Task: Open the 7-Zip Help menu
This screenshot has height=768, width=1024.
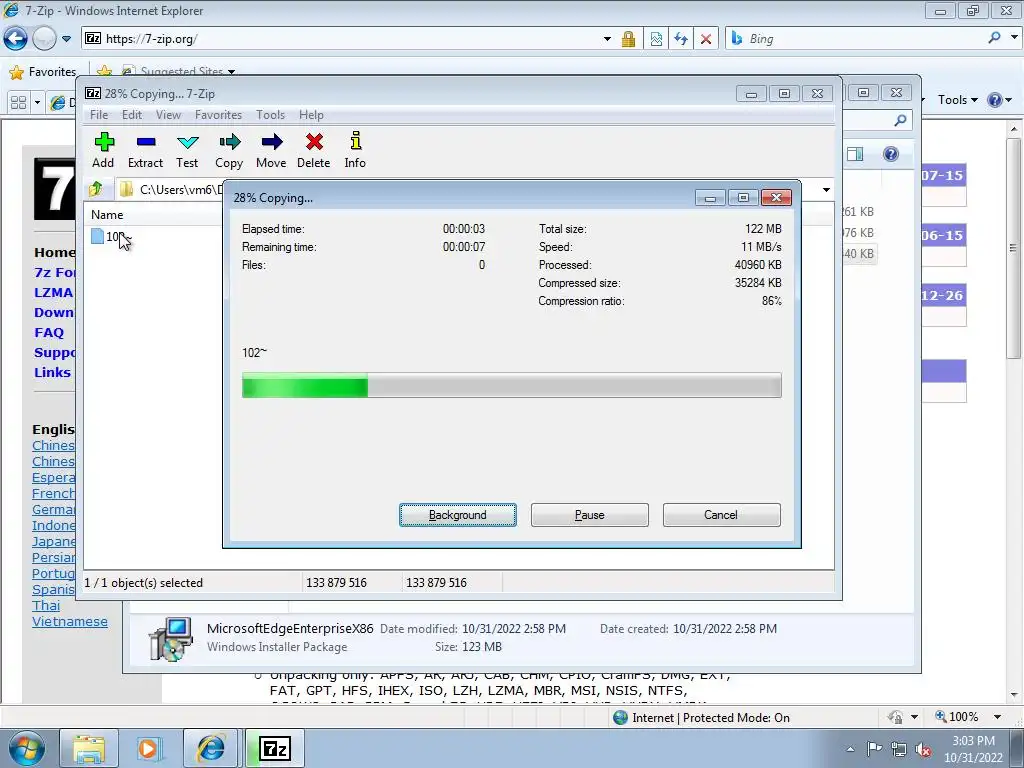Action: 312,115
